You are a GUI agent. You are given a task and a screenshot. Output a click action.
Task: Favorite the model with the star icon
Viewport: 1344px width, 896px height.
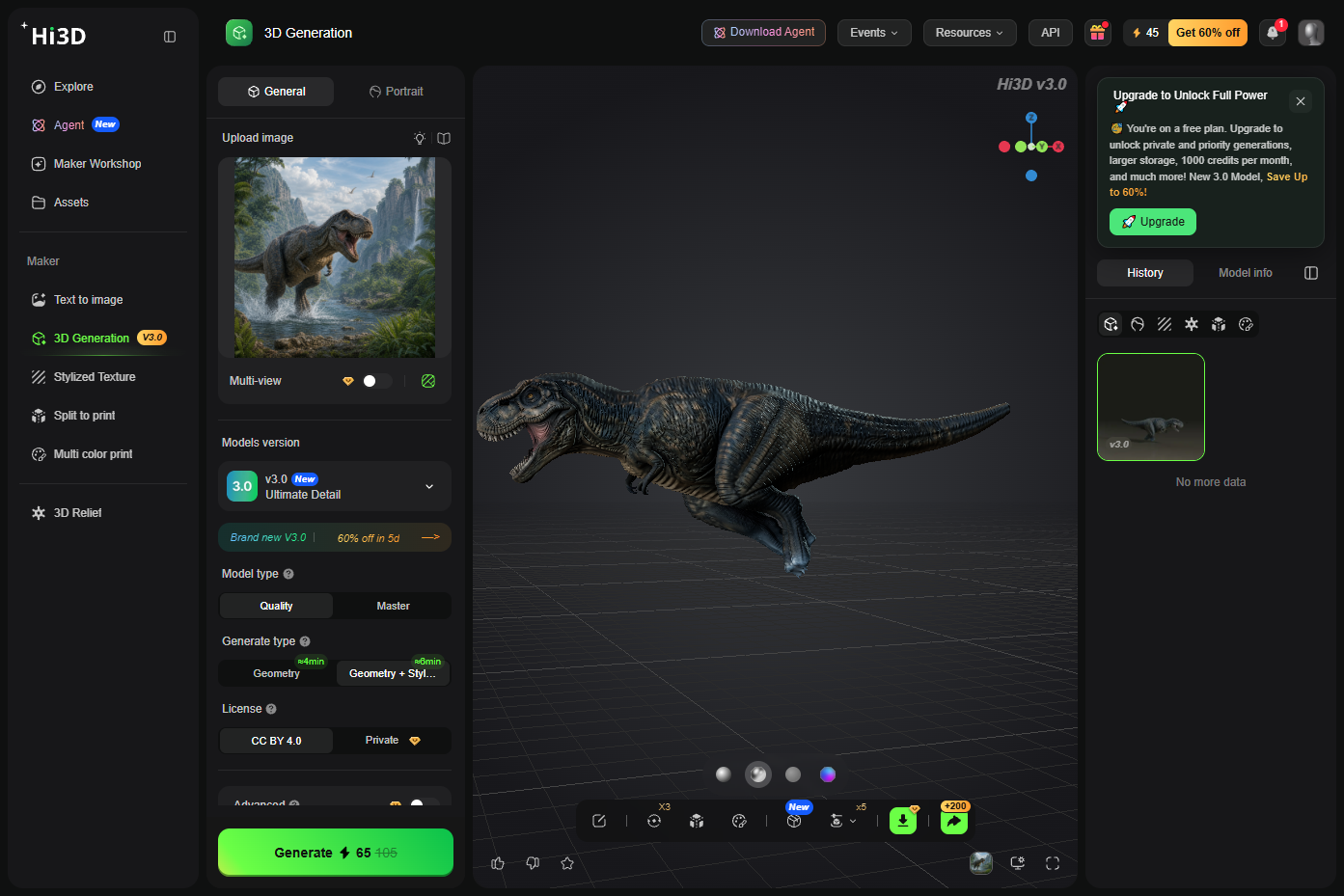(x=567, y=863)
